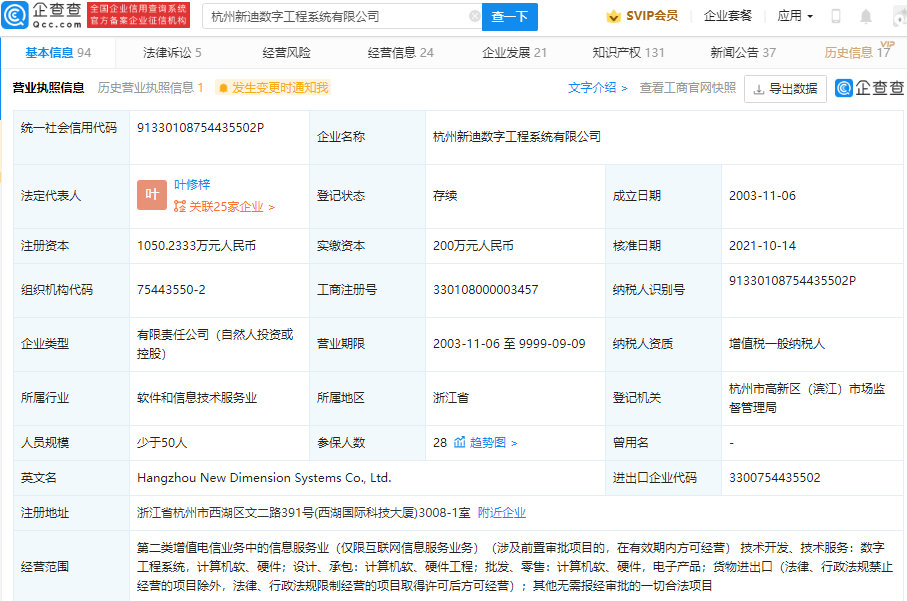Select registration status 存续
The height and width of the screenshot is (601, 907).
click(x=445, y=196)
